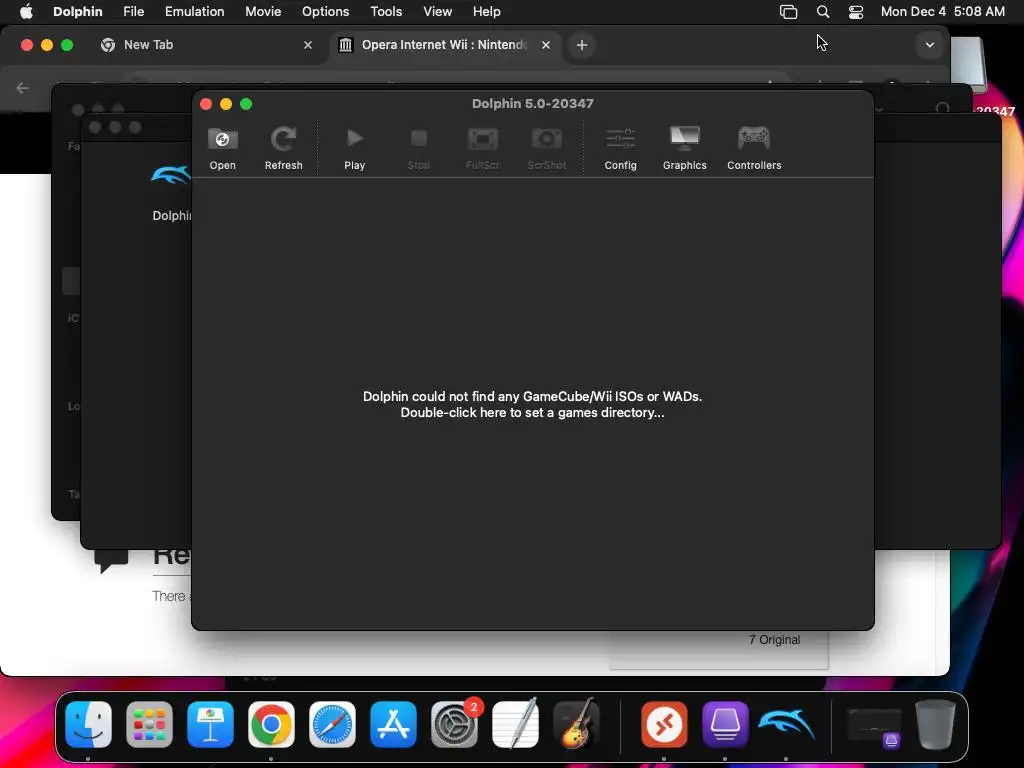Switch to the Opera Internet Wii tab
The height and width of the screenshot is (768, 1024).
(444, 44)
